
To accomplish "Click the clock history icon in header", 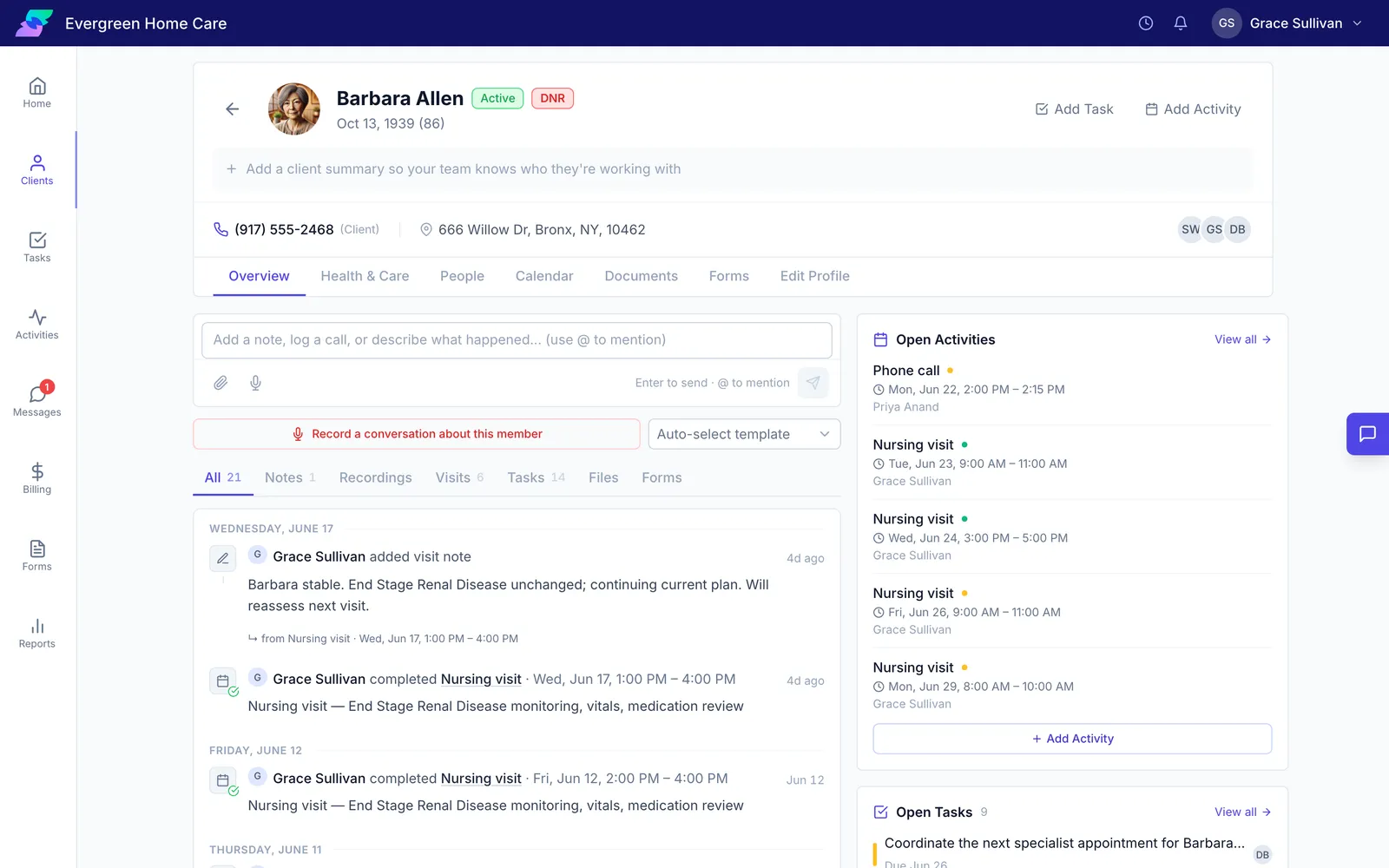I will pyautogui.click(x=1146, y=23).
